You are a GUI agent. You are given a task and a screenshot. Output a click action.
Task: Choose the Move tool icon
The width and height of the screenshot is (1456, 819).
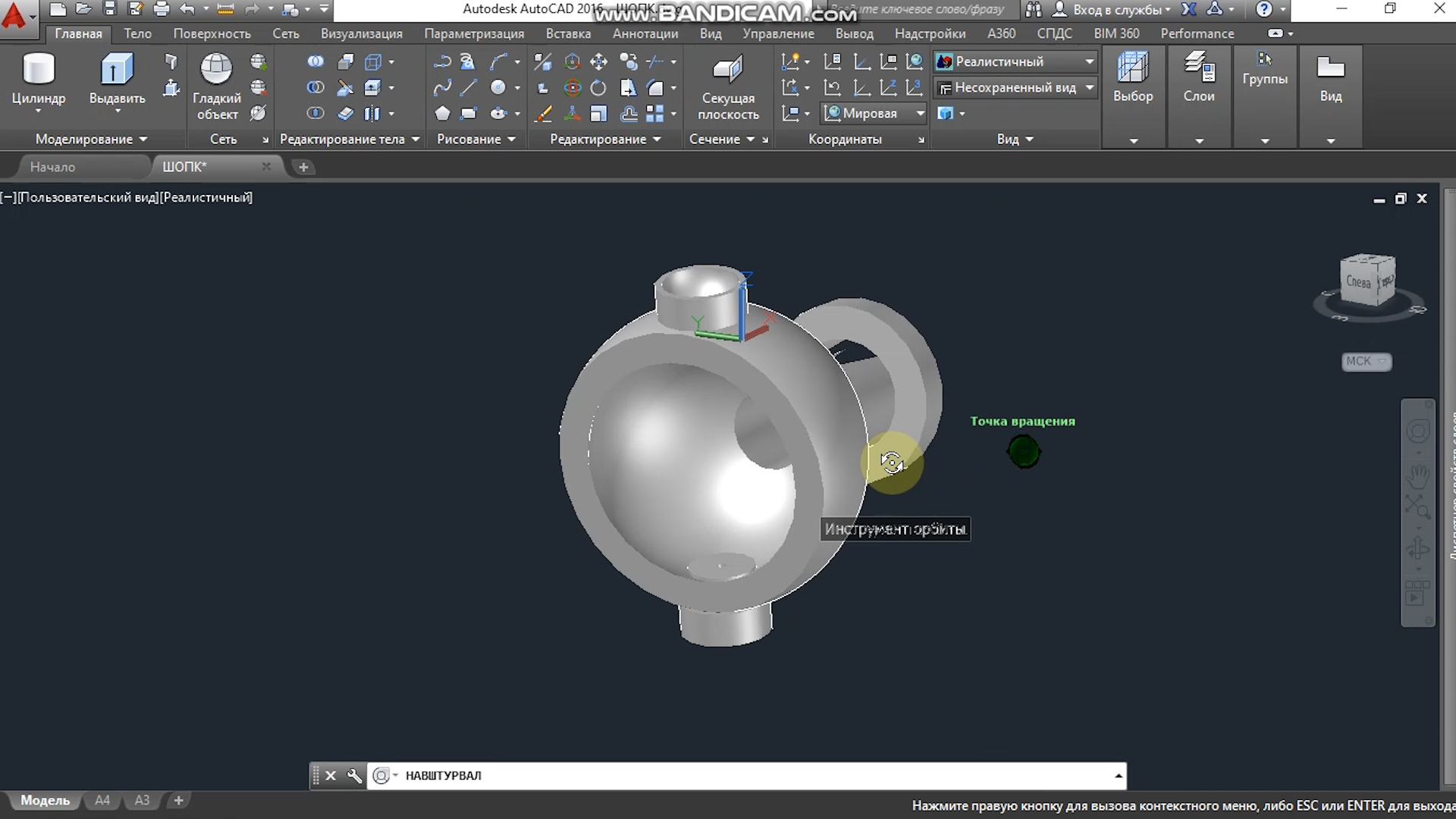[x=598, y=61]
